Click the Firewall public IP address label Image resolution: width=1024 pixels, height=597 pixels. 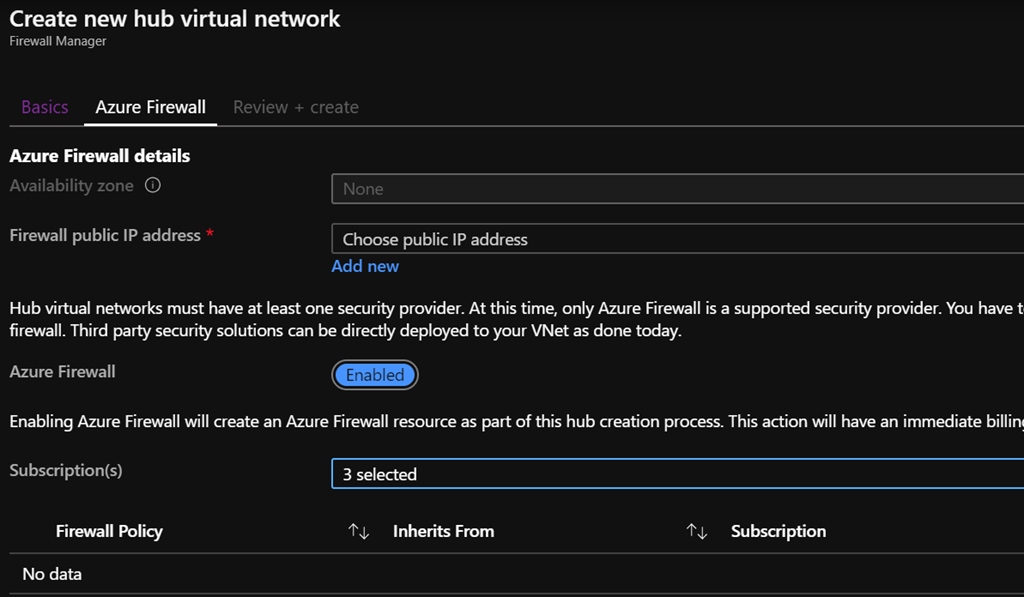(105, 235)
